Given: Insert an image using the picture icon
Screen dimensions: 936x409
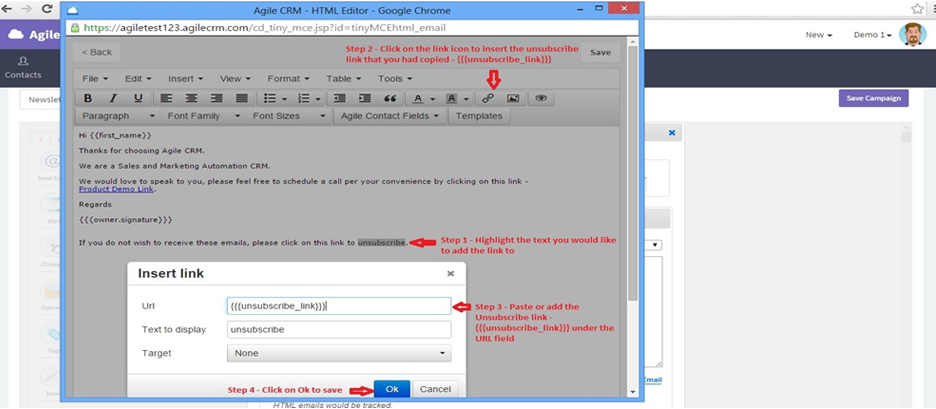Looking at the screenshot, I should tap(513, 99).
